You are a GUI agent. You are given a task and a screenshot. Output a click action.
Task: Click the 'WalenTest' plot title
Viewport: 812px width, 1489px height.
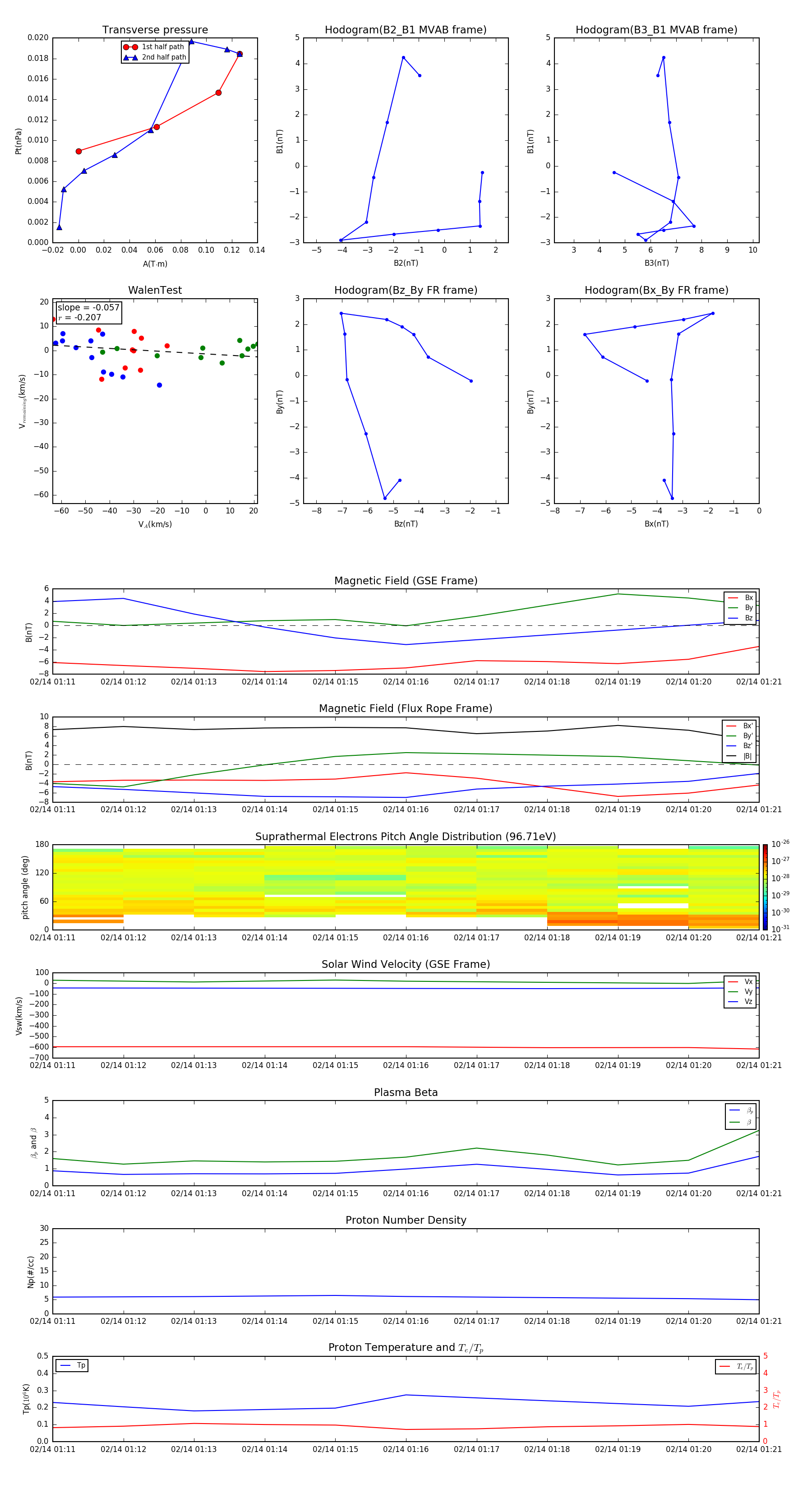155,290
